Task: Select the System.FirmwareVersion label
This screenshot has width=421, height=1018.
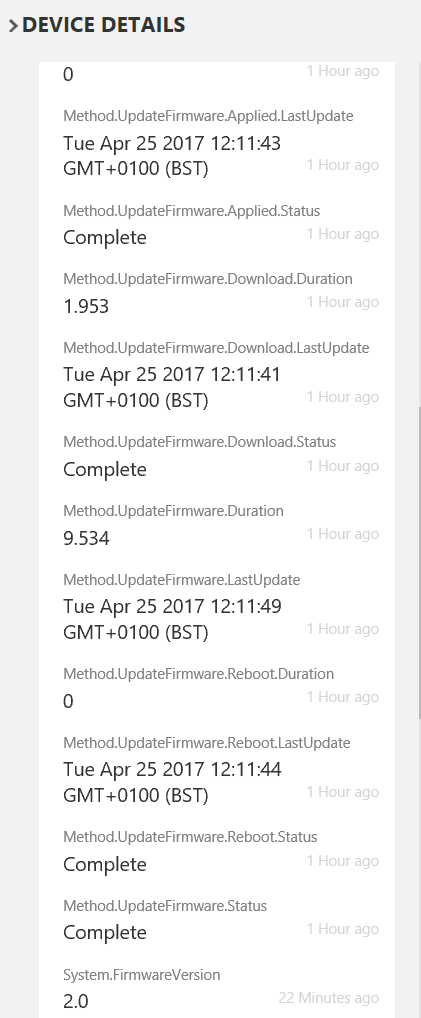Action: (x=142, y=975)
